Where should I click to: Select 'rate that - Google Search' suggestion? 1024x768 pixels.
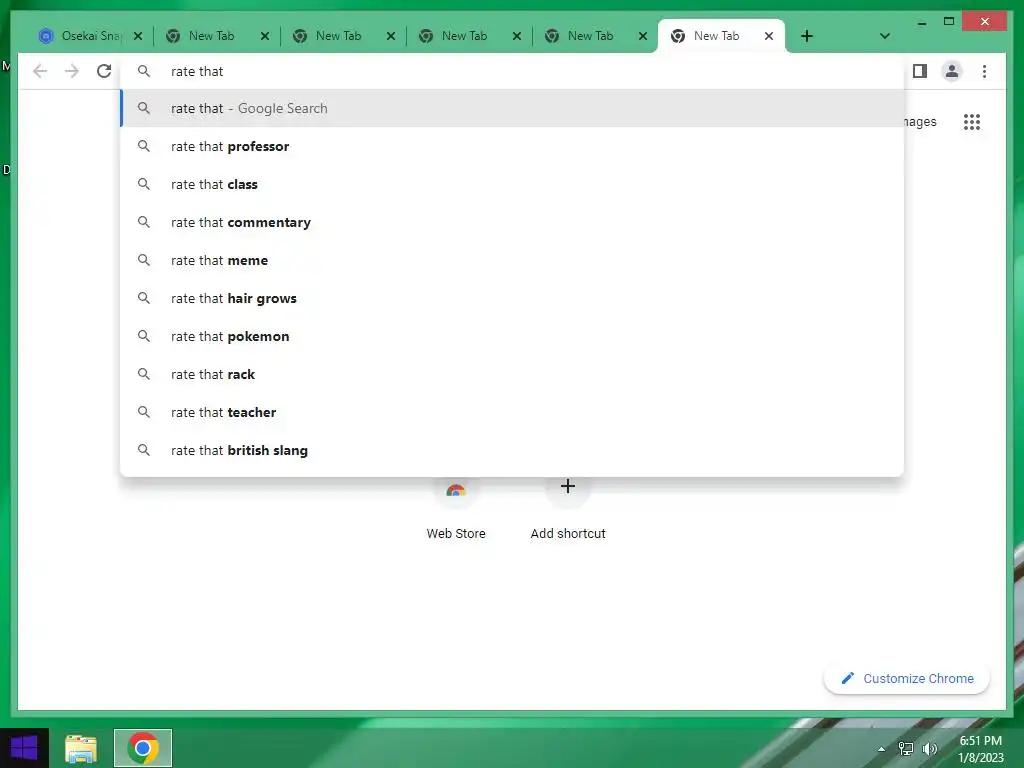(x=512, y=108)
